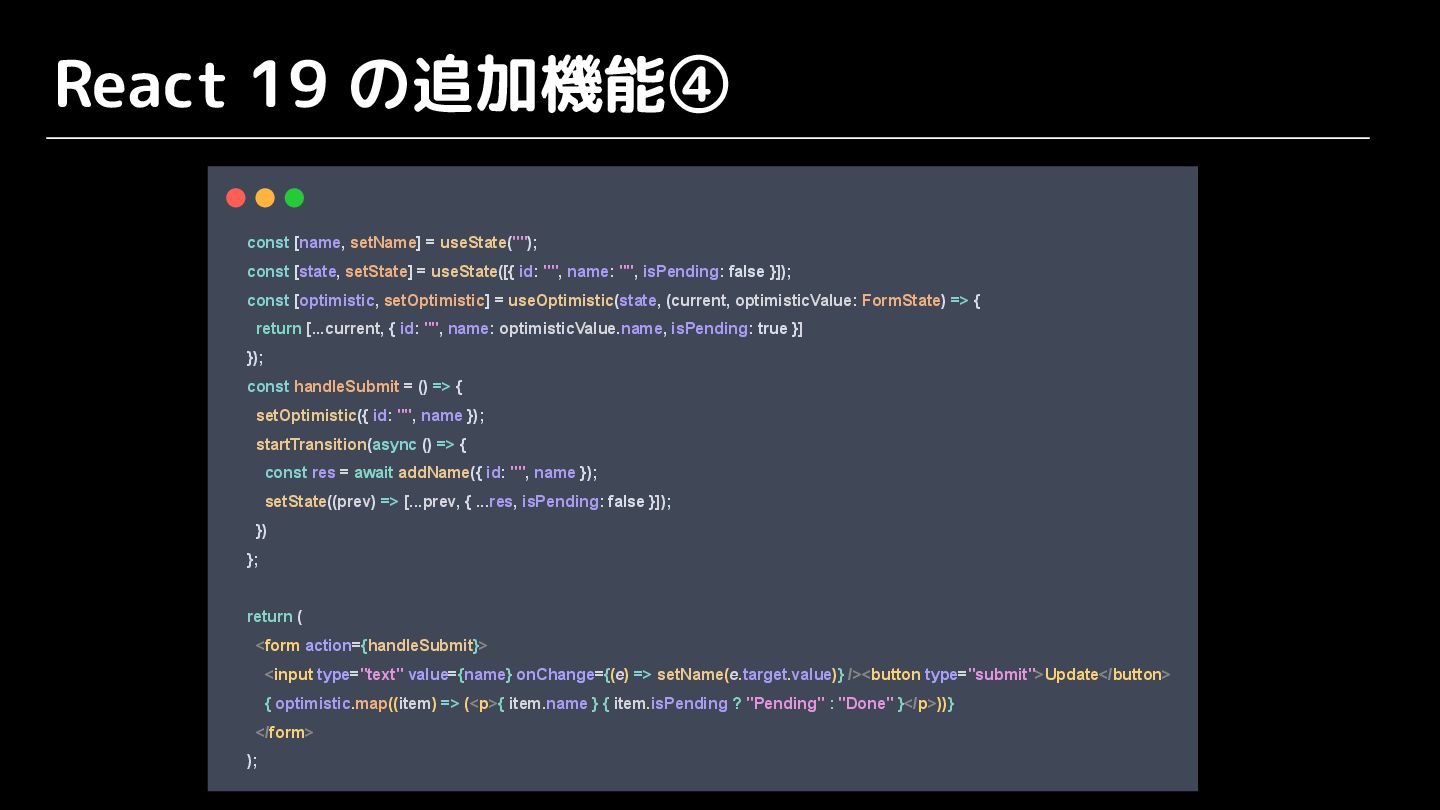Select the "value={name}" attribute
Image resolution: width=1440 pixels, height=810 pixels.
pos(460,675)
